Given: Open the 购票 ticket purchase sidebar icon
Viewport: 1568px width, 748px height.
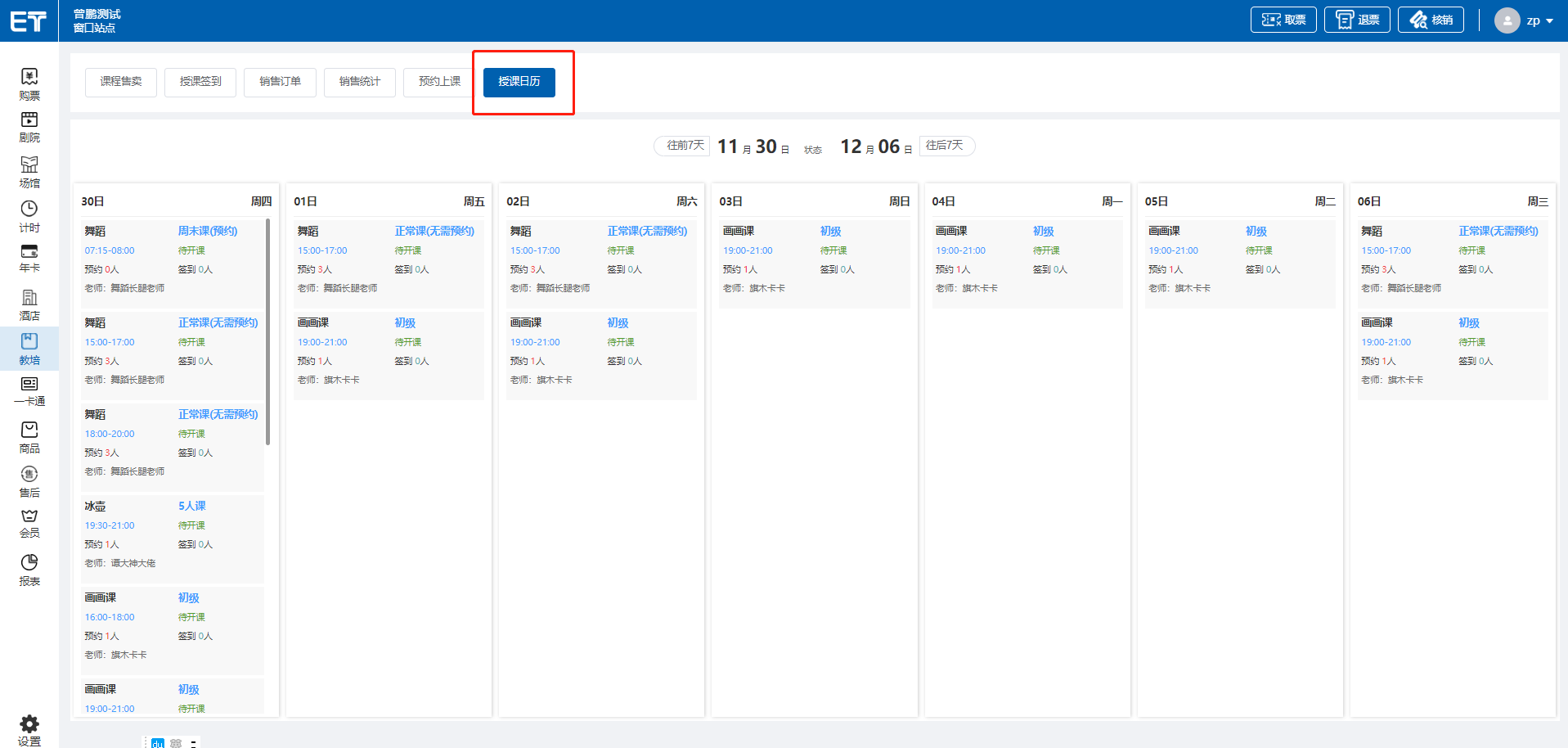Looking at the screenshot, I should click(29, 78).
